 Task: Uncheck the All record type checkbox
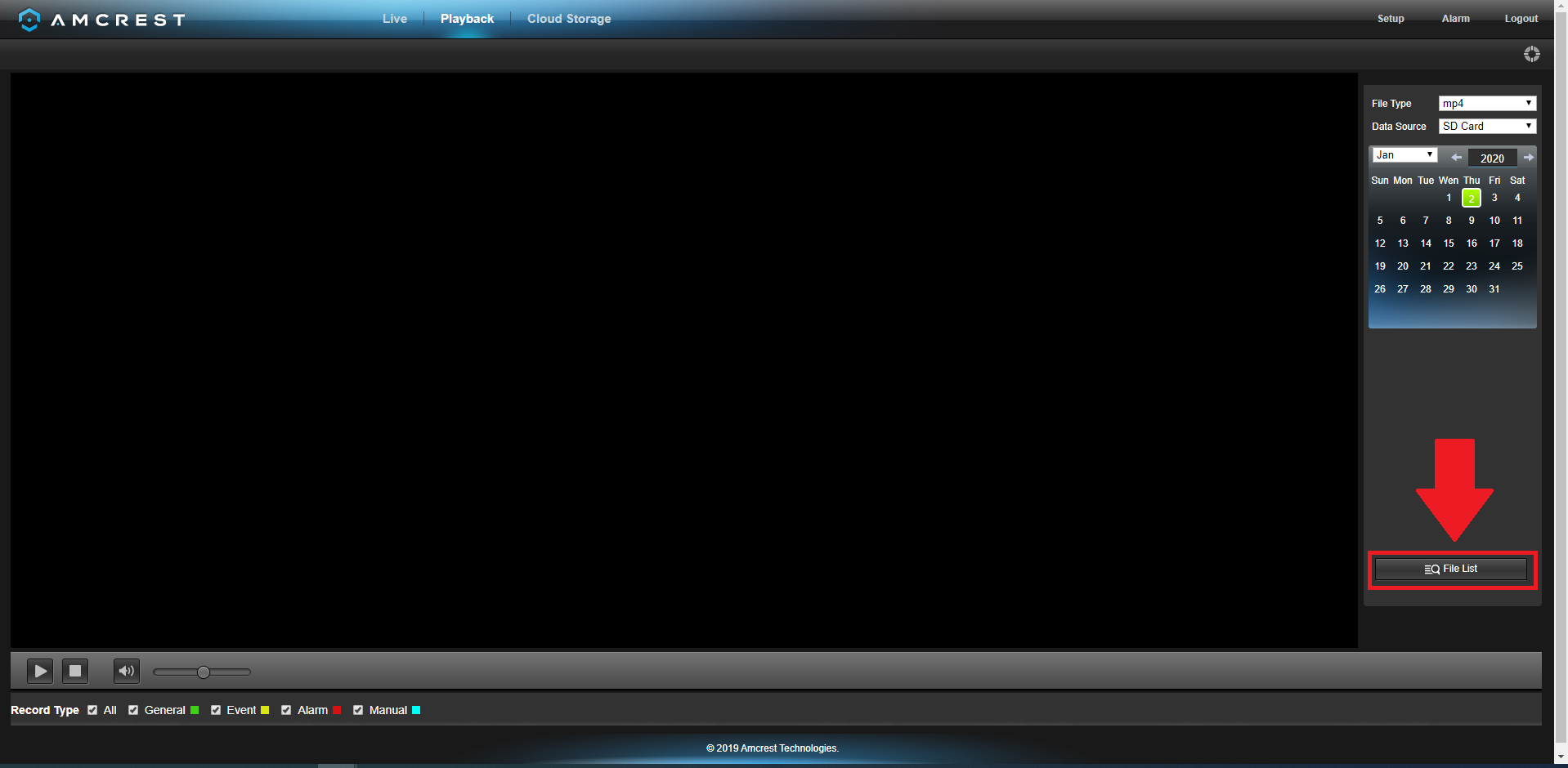tap(92, 710)
